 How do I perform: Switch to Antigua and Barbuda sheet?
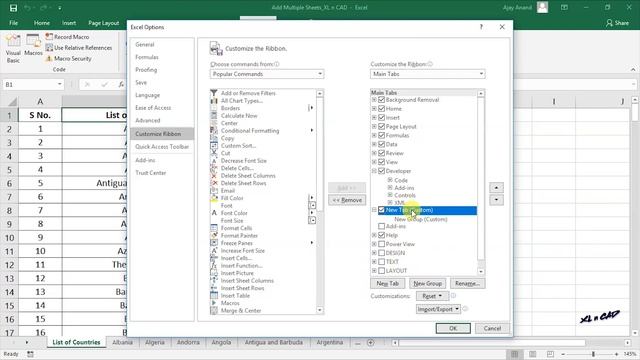pos(274,342)
